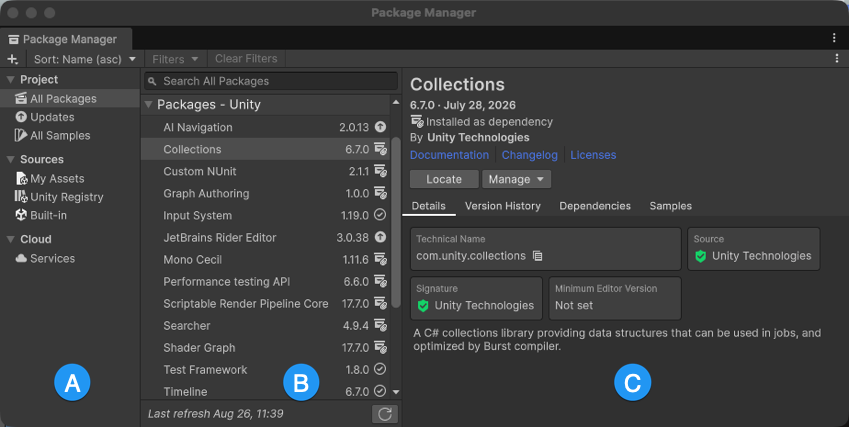Select Scriptable Render Pipeline Core package
This screenshot has height=427, width=849.
pyautogui.click(x=265, y=304)
